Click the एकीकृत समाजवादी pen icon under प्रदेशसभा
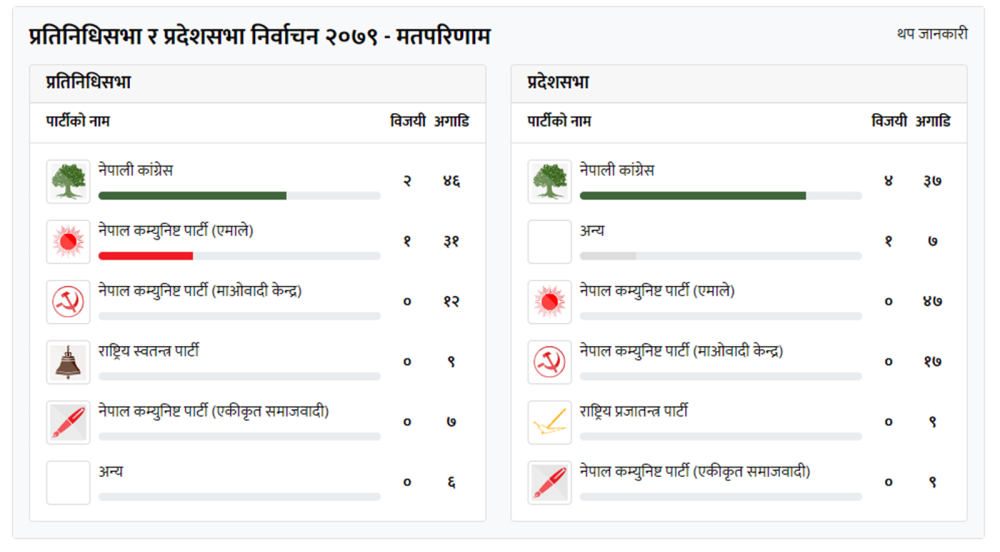 click(x=550, y=483)
